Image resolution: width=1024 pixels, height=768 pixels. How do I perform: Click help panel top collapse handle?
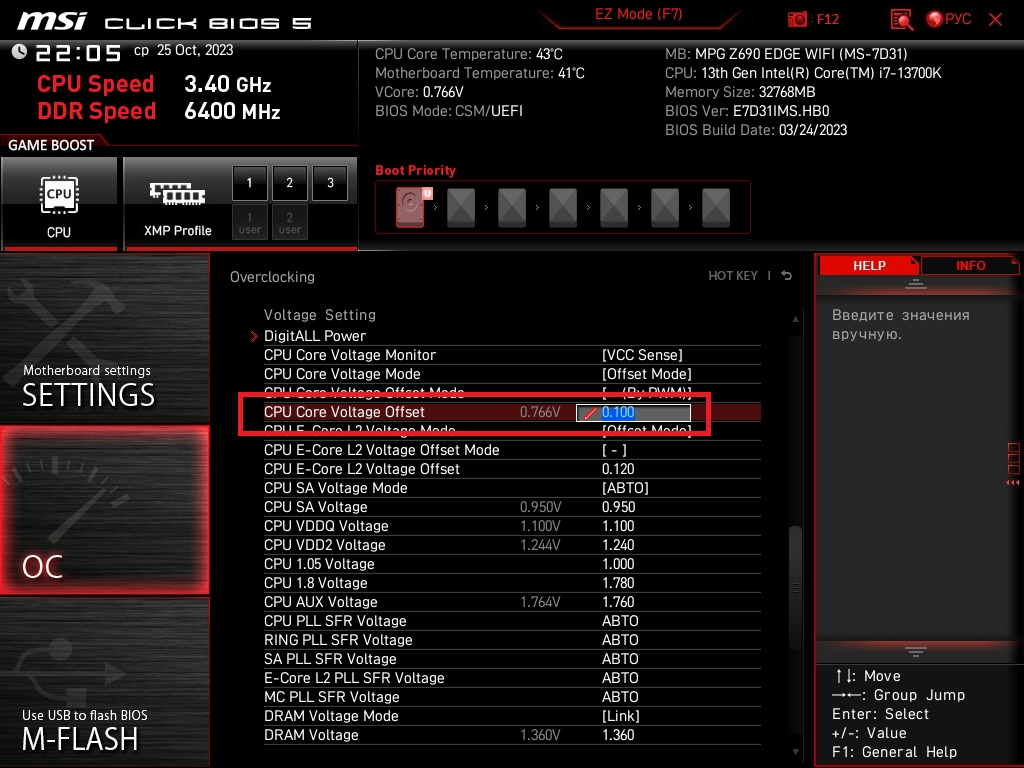pos(916,284)
